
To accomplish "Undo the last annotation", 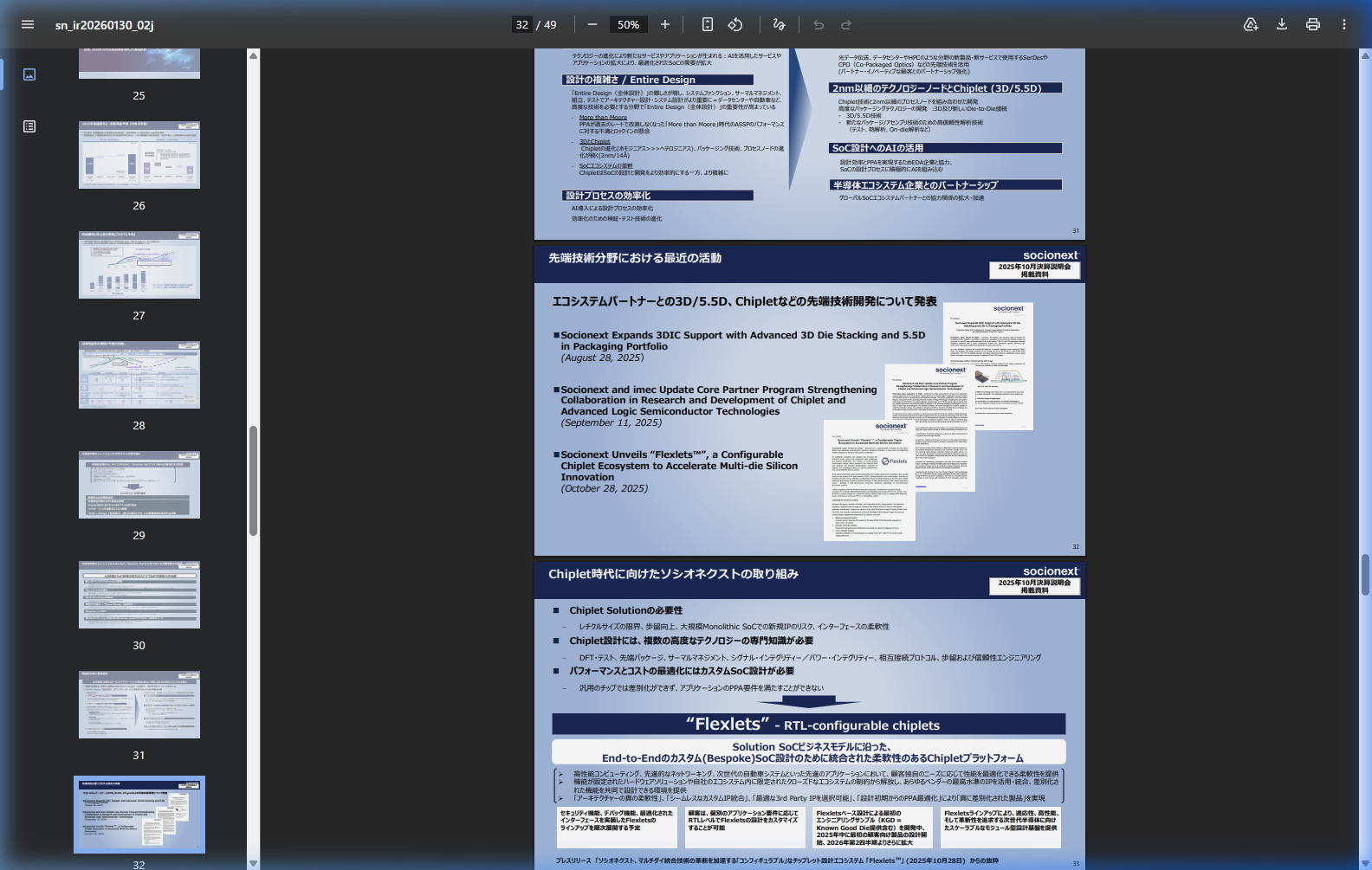I will [x=819, y=24].
